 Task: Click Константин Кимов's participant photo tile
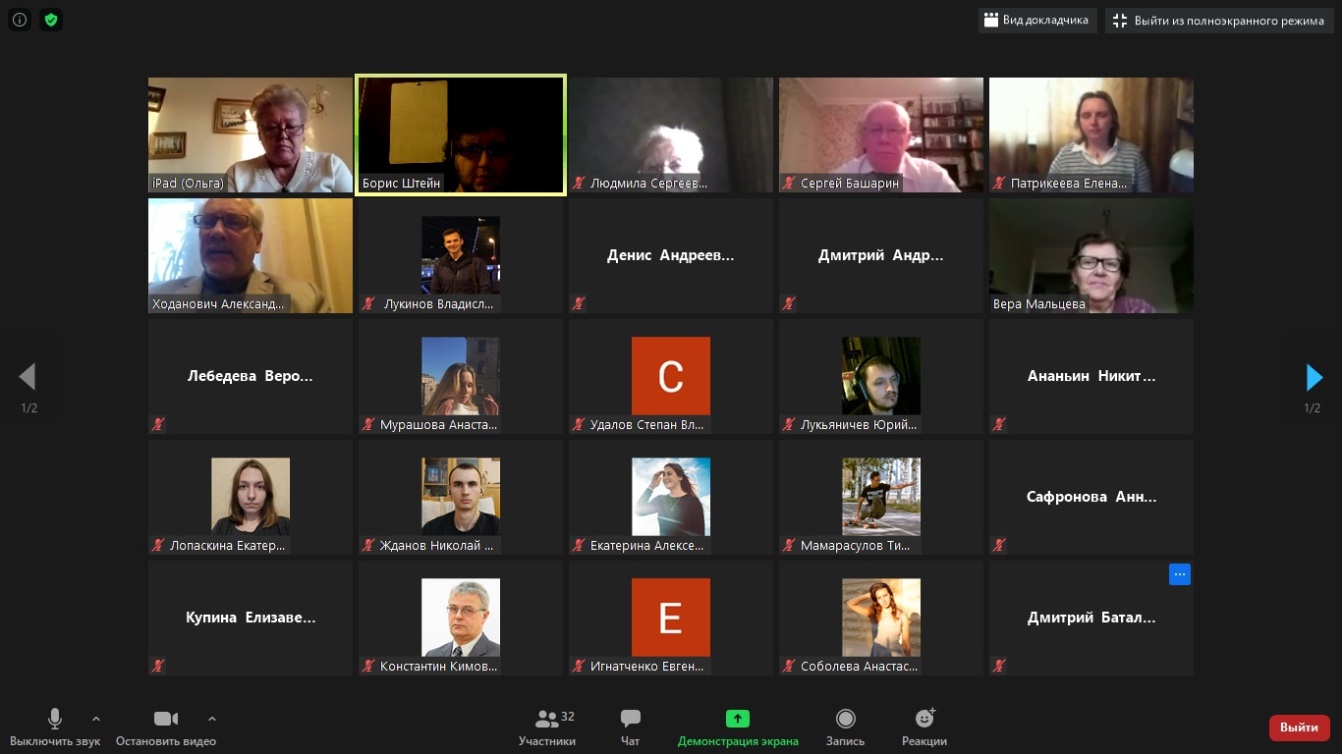(x=460, y=617)
